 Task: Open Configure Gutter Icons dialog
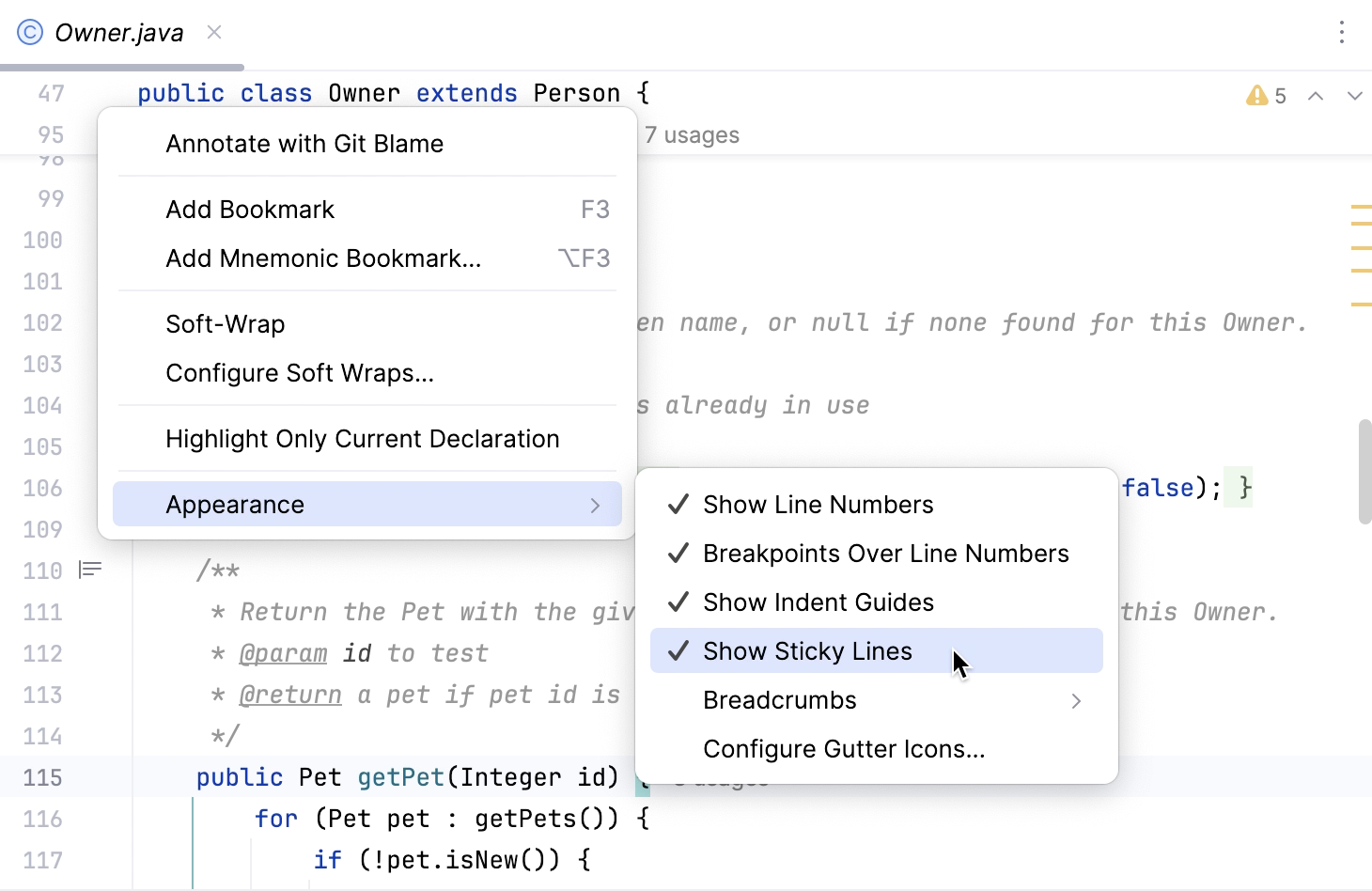coord(844,749)
